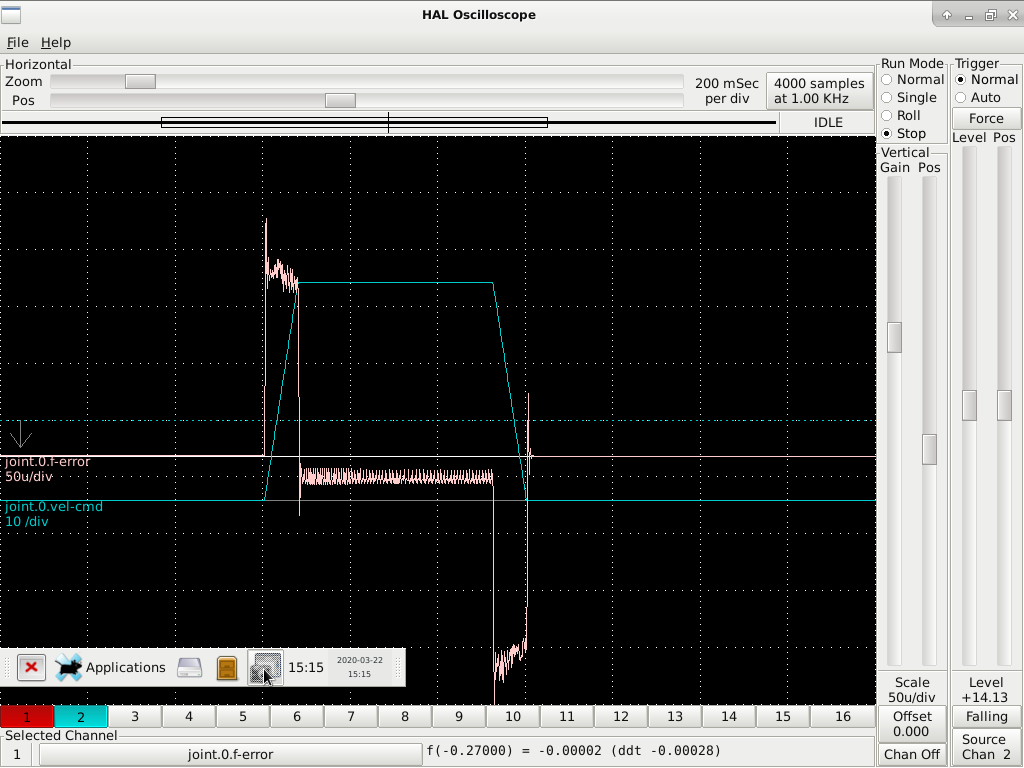Image resolution: width=1024 pixels, height=768 pixels.
Task: Select Single run mode
Action: pos(887,98)
